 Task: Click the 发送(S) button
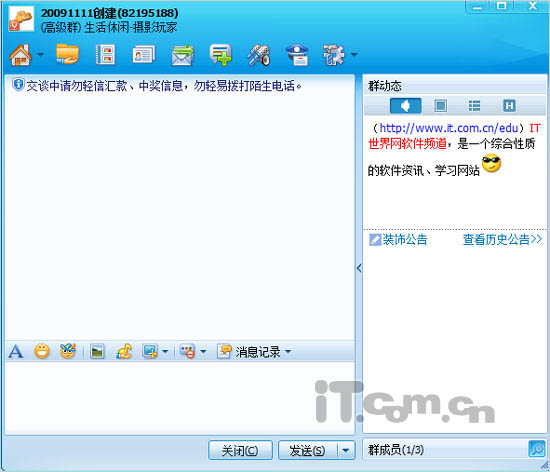[x=307, y=450]
